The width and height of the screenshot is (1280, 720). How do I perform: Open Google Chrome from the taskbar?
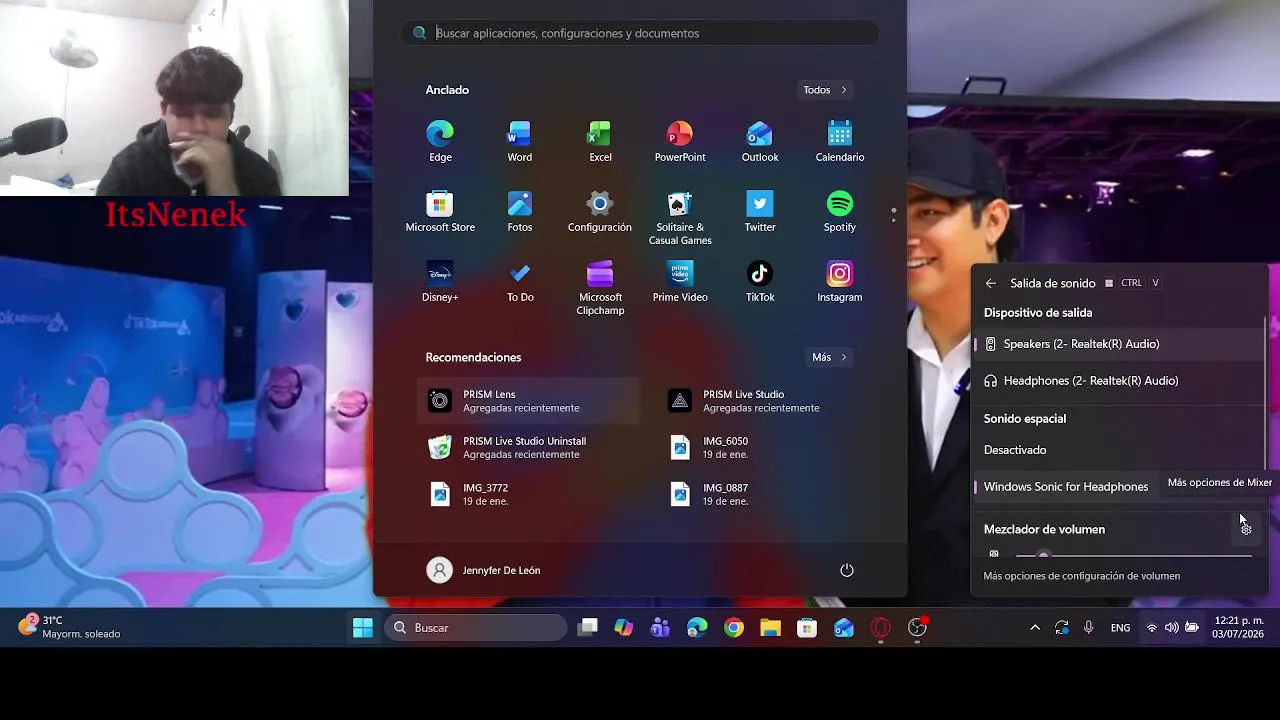point(734,628)
